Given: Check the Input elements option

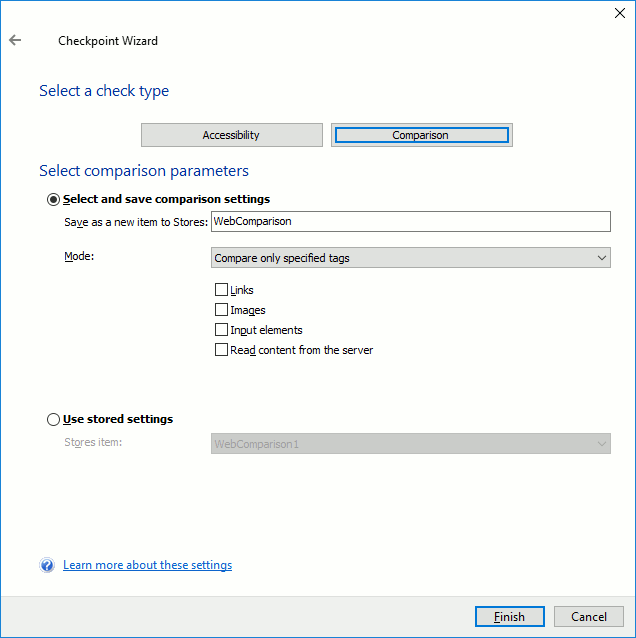Looking at the screenshot, I should click(221, 330).
